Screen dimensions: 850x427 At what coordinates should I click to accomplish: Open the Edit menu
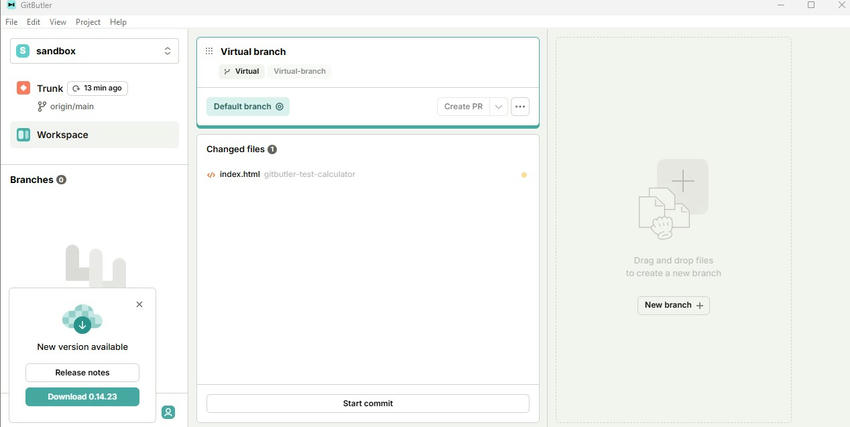pyautogui.click(x=34, y=22)
